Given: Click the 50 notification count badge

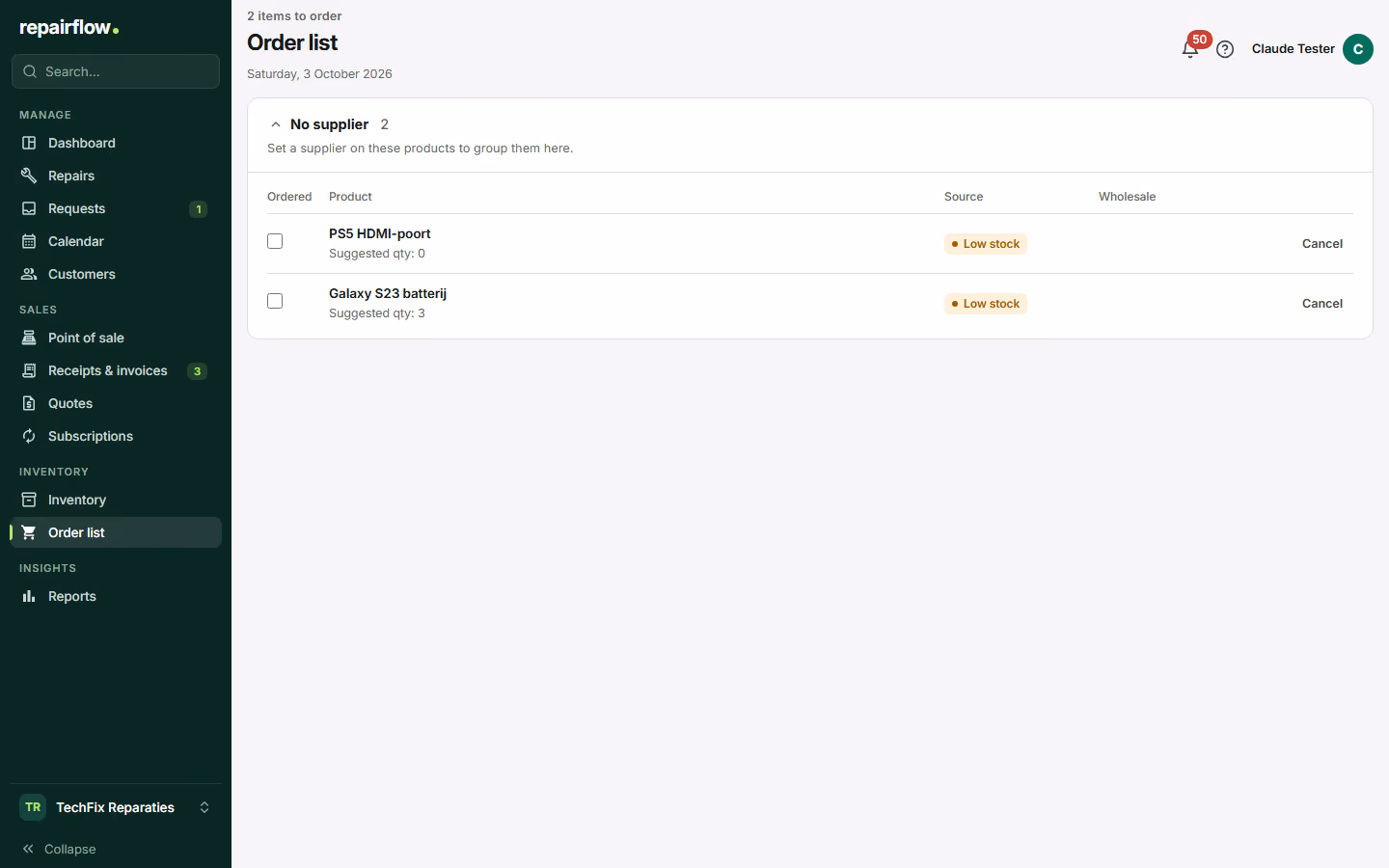Looking at the screenshot, I should coord(1200,40).
